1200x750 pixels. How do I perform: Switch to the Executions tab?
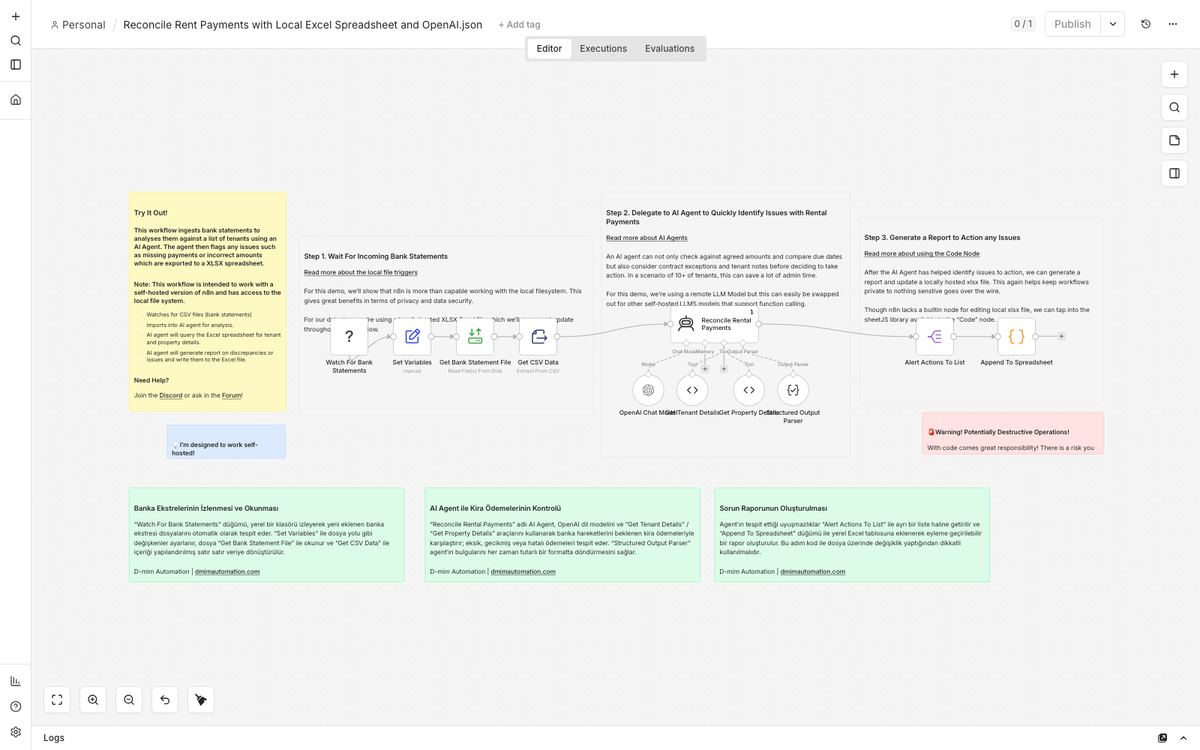click(603, 48)
